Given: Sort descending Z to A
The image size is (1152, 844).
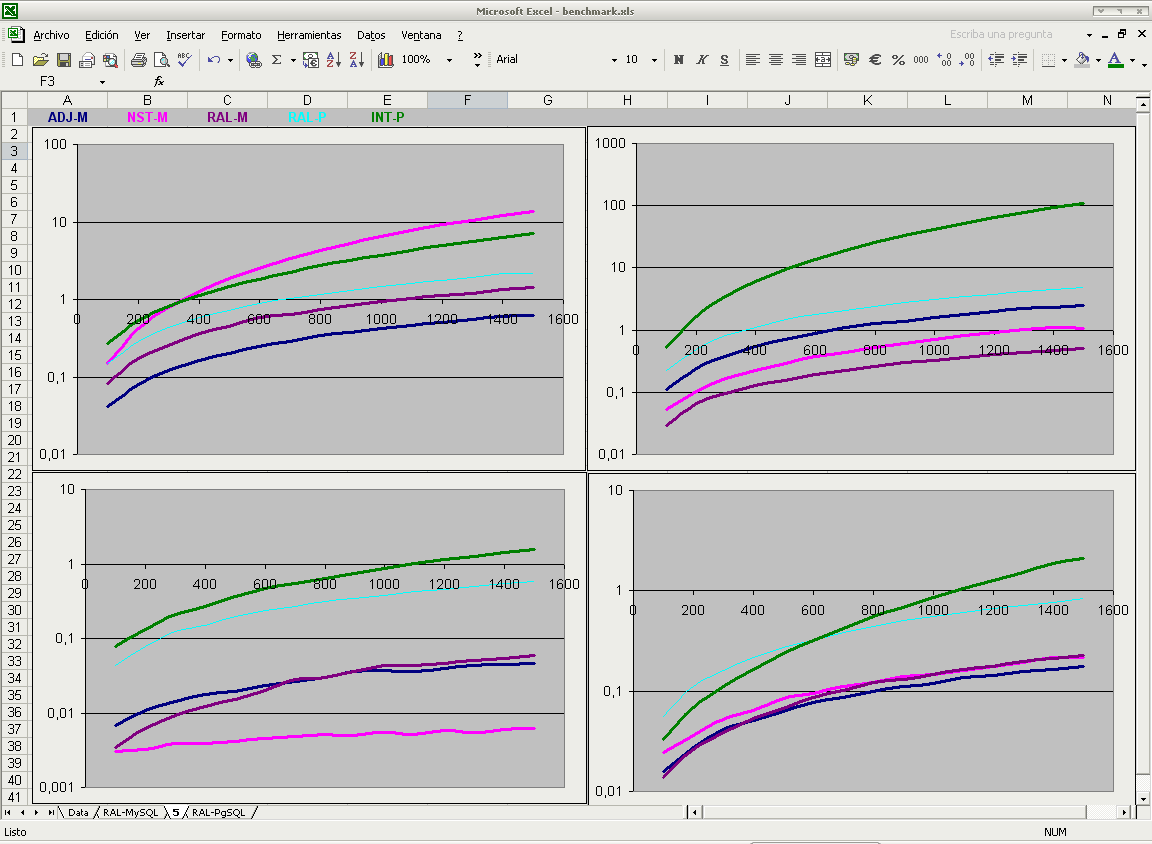Looking at the screenshot, I should (357, 59).
